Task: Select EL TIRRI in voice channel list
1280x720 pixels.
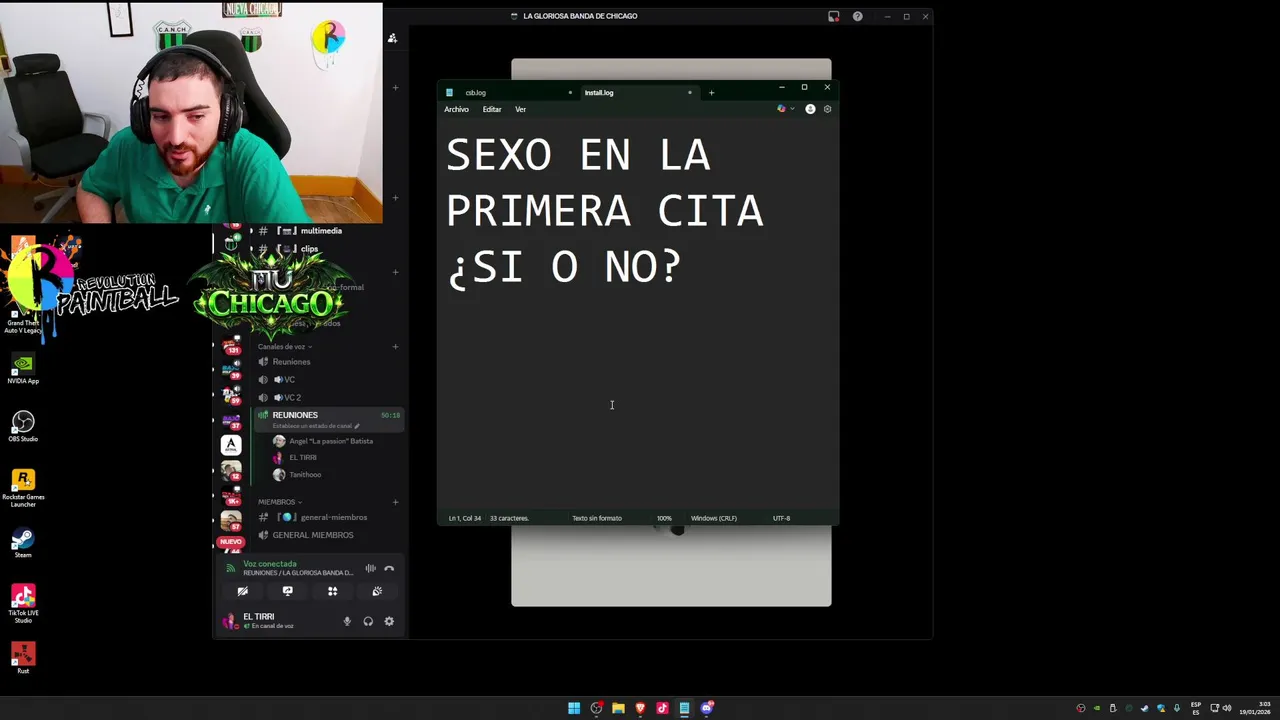Action: point(303,458)
